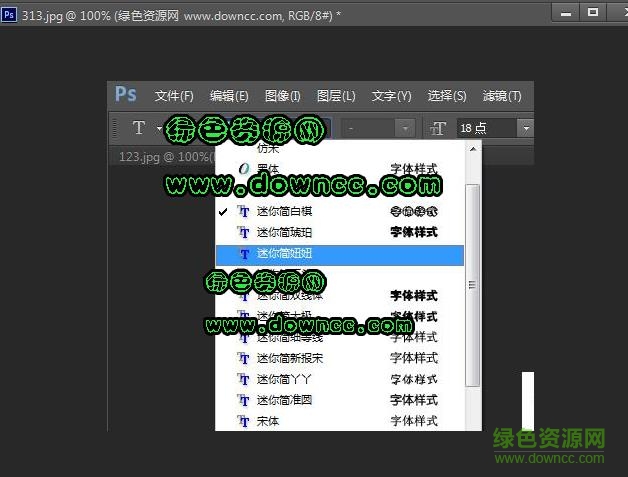This screenshot has width=628, height=477.
Task: Open the 文件(F) menu
Action: (x=174, y=96)
